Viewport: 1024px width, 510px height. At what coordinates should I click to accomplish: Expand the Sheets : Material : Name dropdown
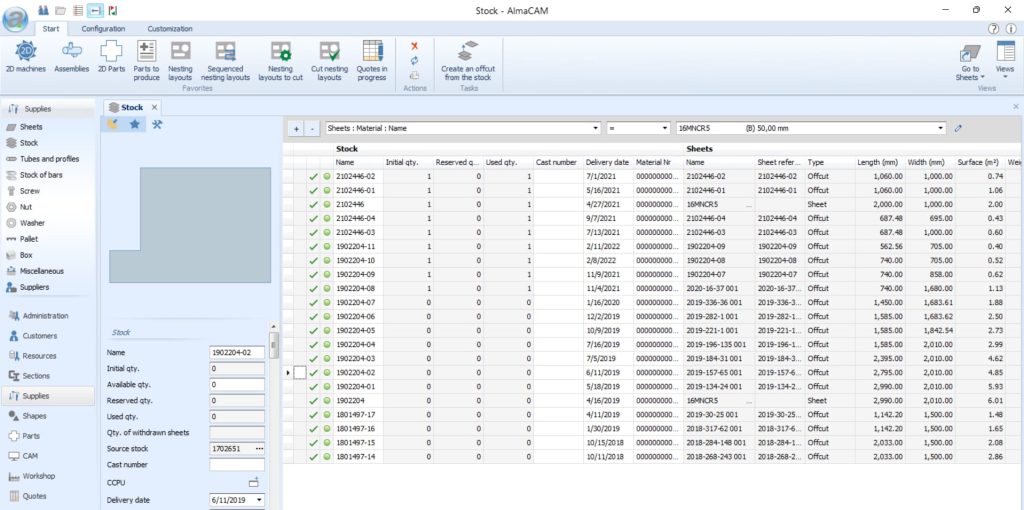point(596,128)
